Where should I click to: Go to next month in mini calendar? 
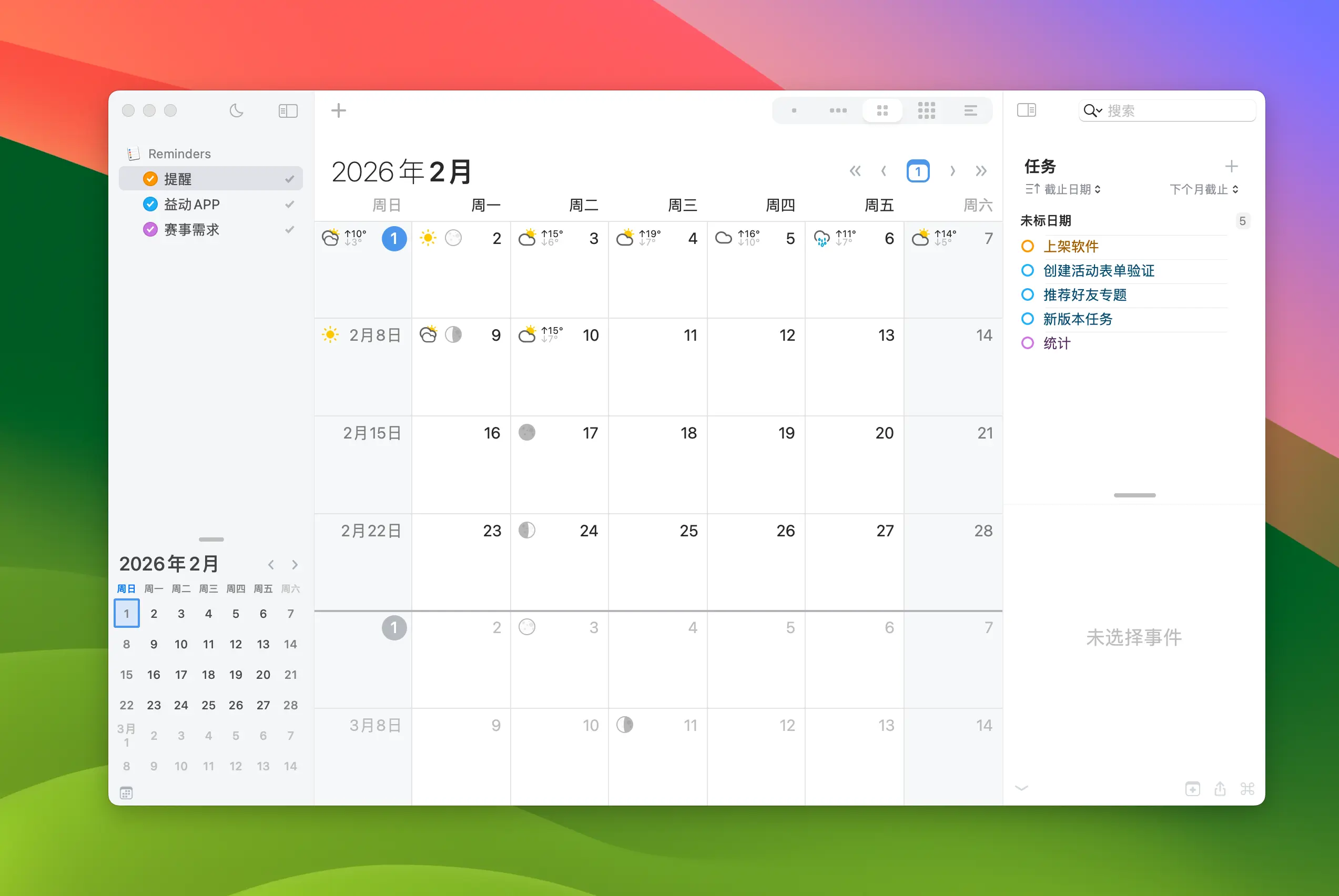pyautogui.click(x=295, y=565)
